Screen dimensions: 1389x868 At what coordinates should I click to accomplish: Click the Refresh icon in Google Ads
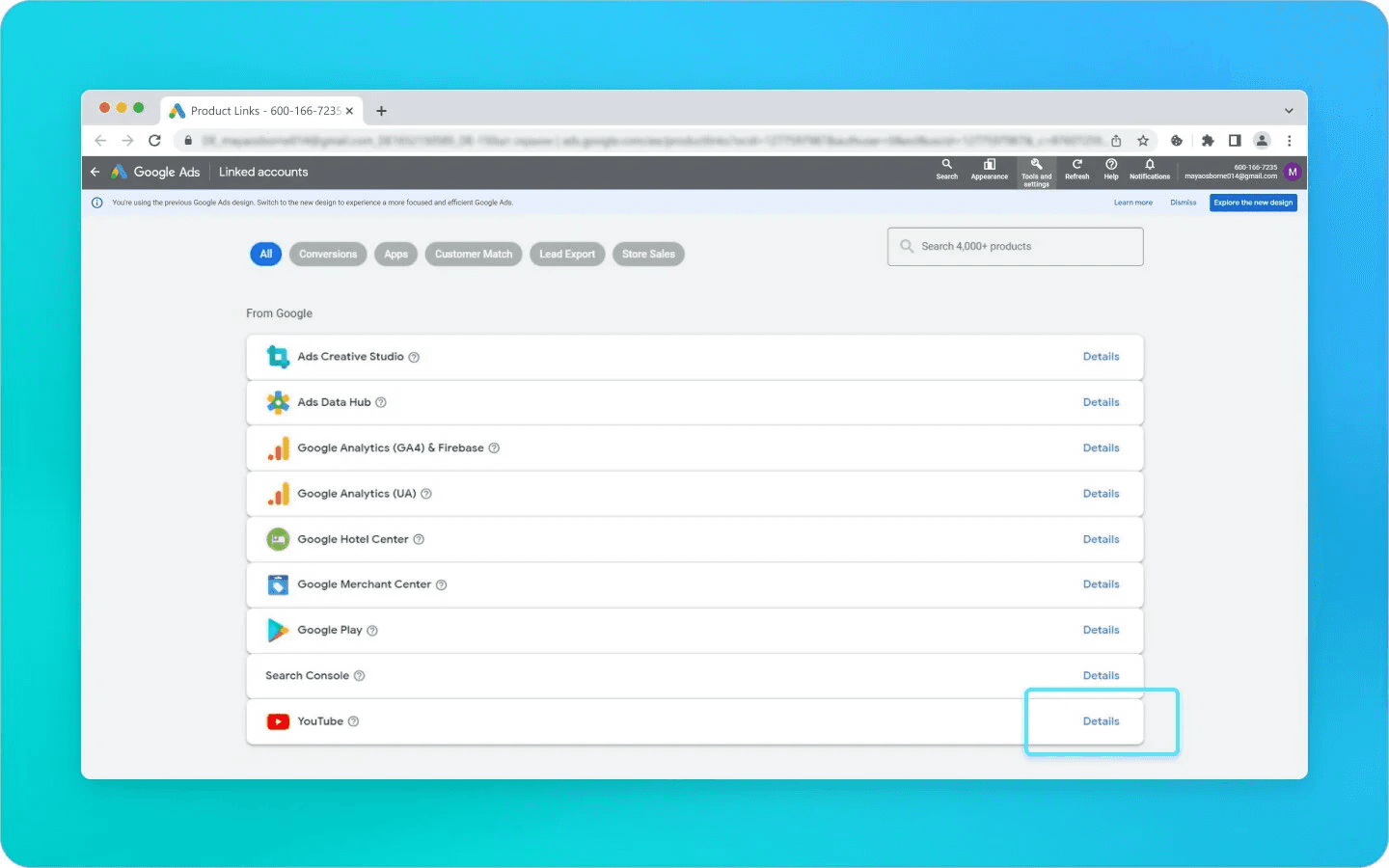1076,170
